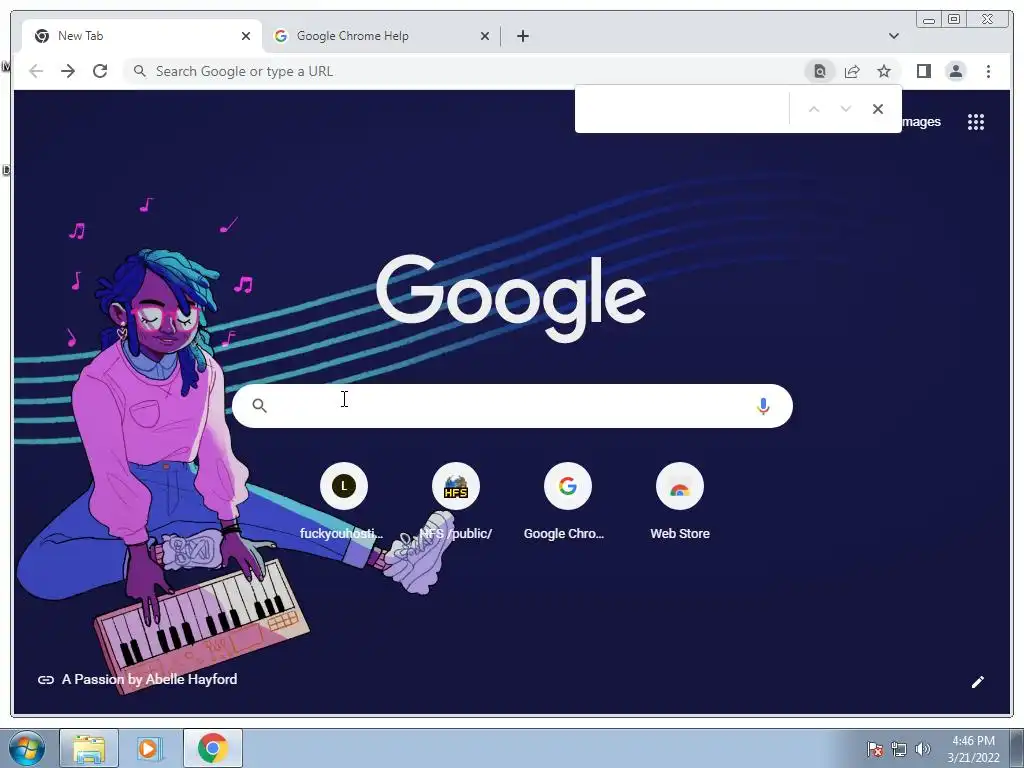Jump to next find result
This screenshot has width=1024, height=768.
click(x=846, y=109)
